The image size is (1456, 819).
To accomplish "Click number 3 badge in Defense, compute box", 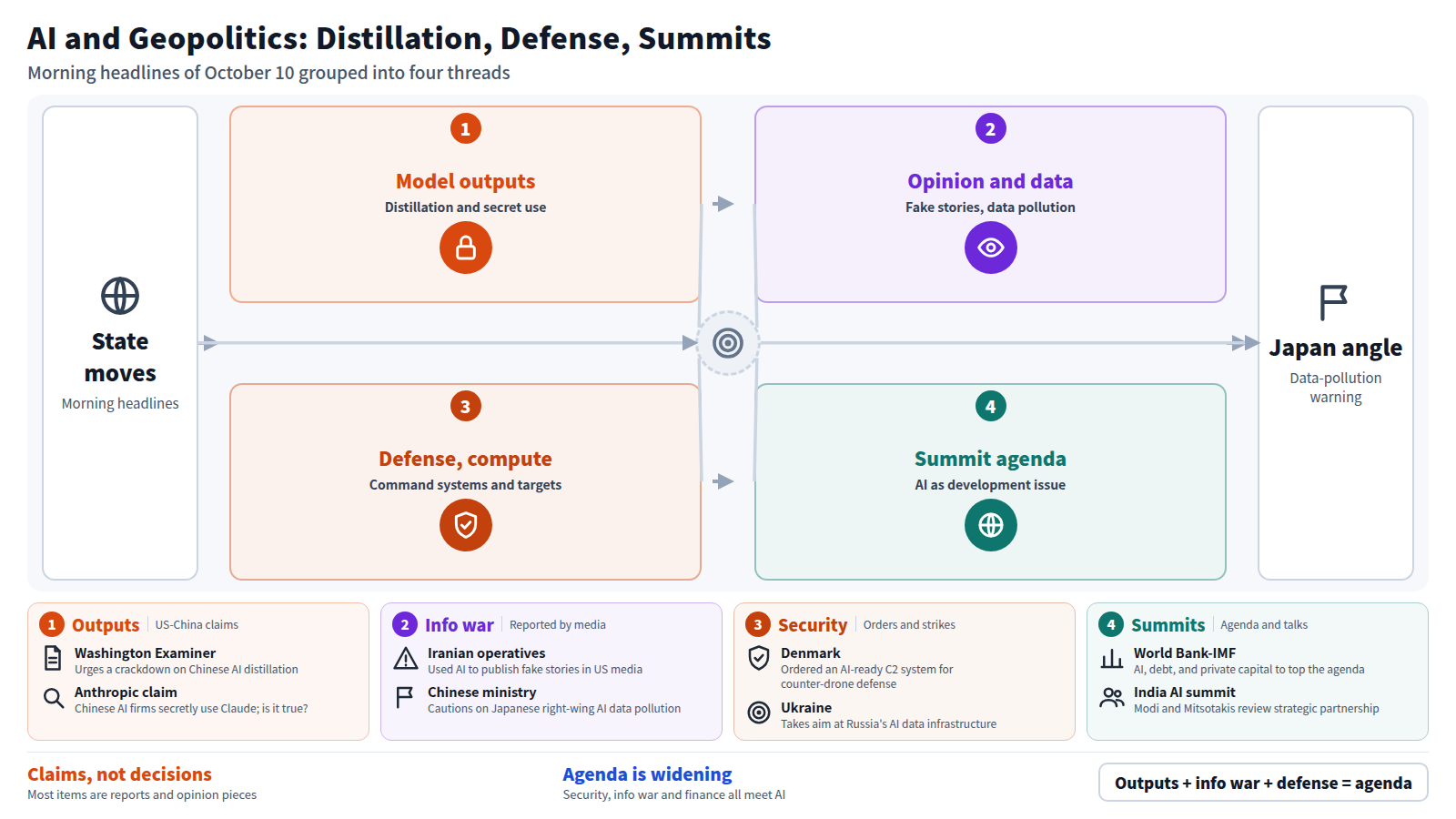I will point(466,406).
